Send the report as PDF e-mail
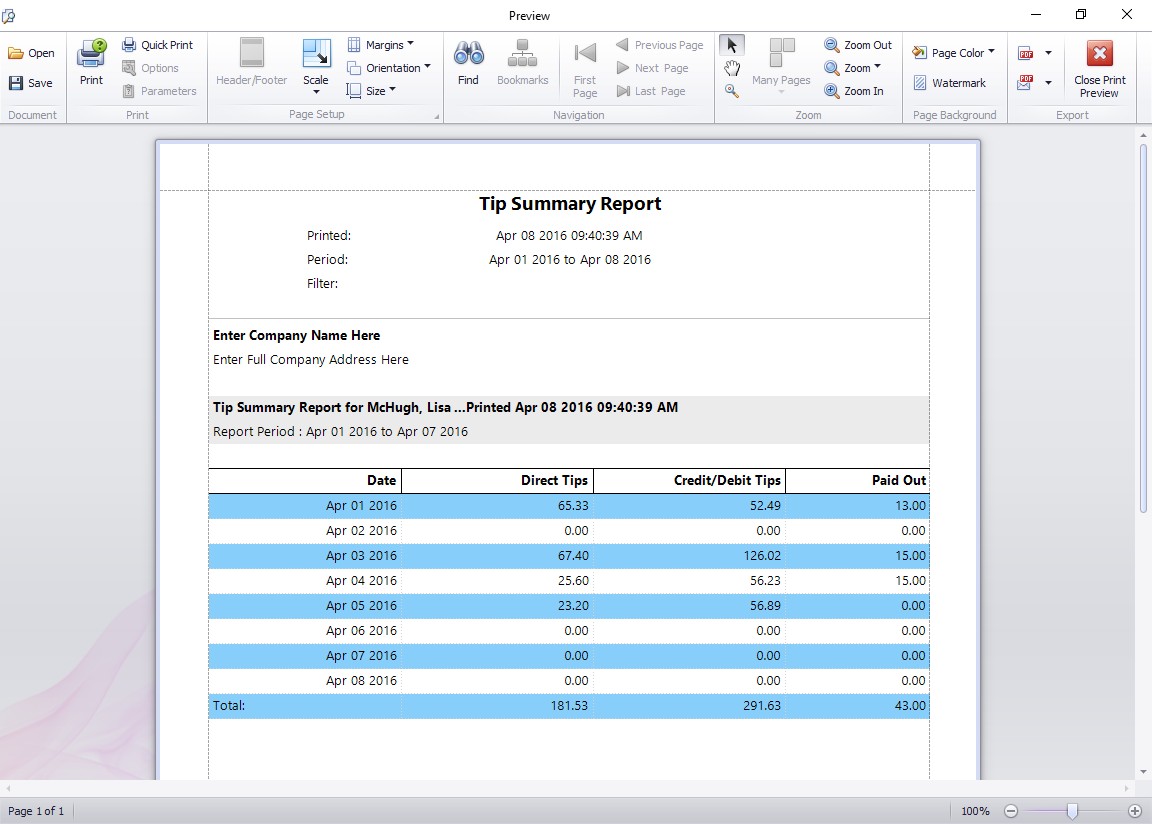The width and height of the screenshot is (1152, 824). pyautogui.click(x=1026, y=83)
